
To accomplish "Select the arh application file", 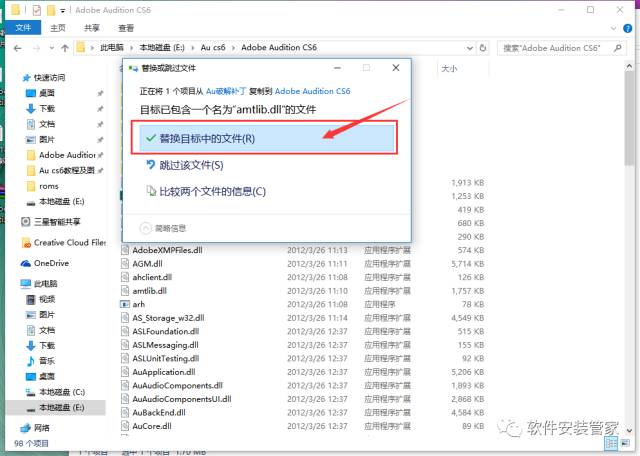I will 139,303.
